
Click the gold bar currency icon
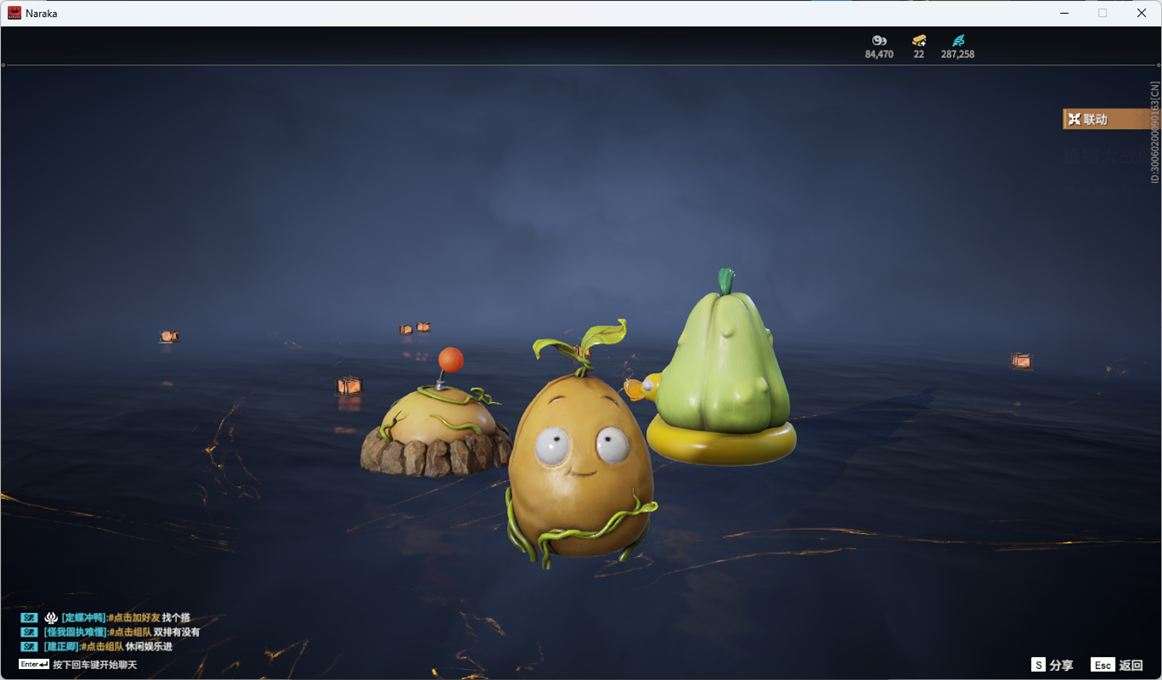coord(918,40)
